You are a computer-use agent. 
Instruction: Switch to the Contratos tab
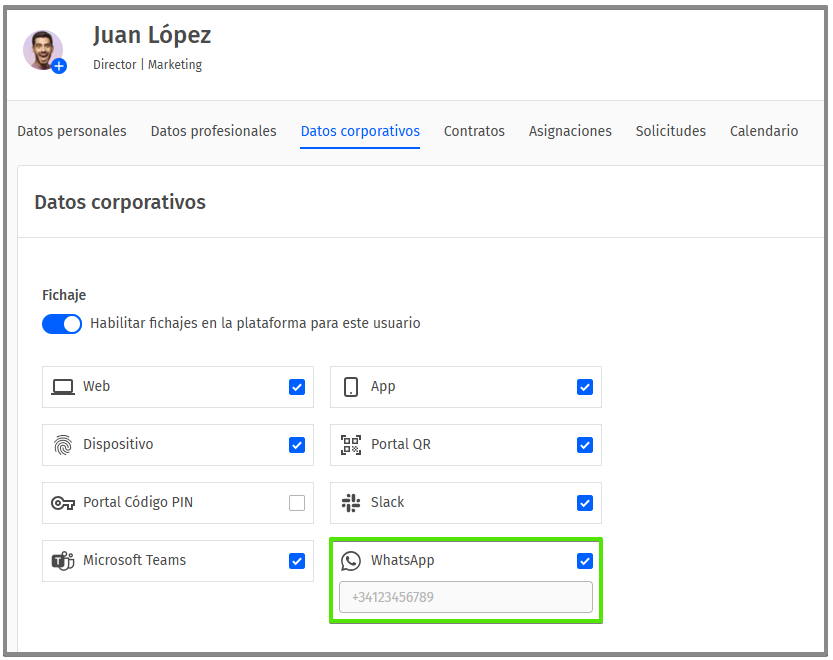click(x=474, y=131)
